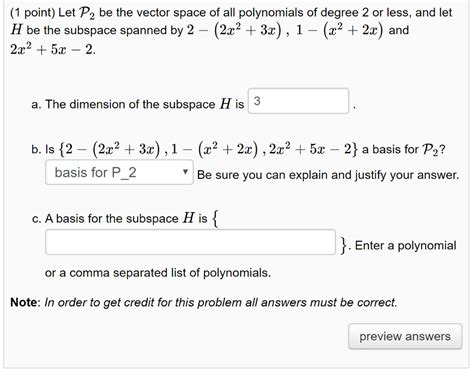The height and width of the screenshot is (376, 474).
Task: Click the 'Enter a polynomial' instruction text
Action: 405,246
